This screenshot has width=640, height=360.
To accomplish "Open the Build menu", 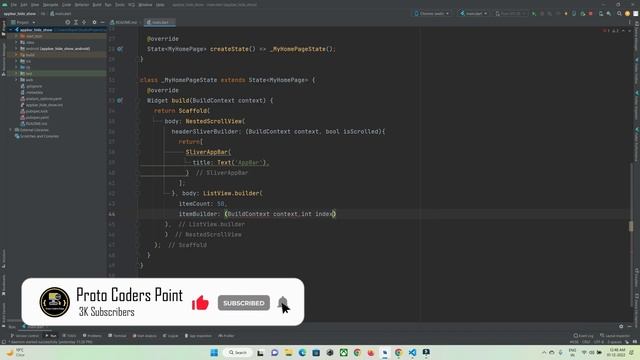I will 97,5.
